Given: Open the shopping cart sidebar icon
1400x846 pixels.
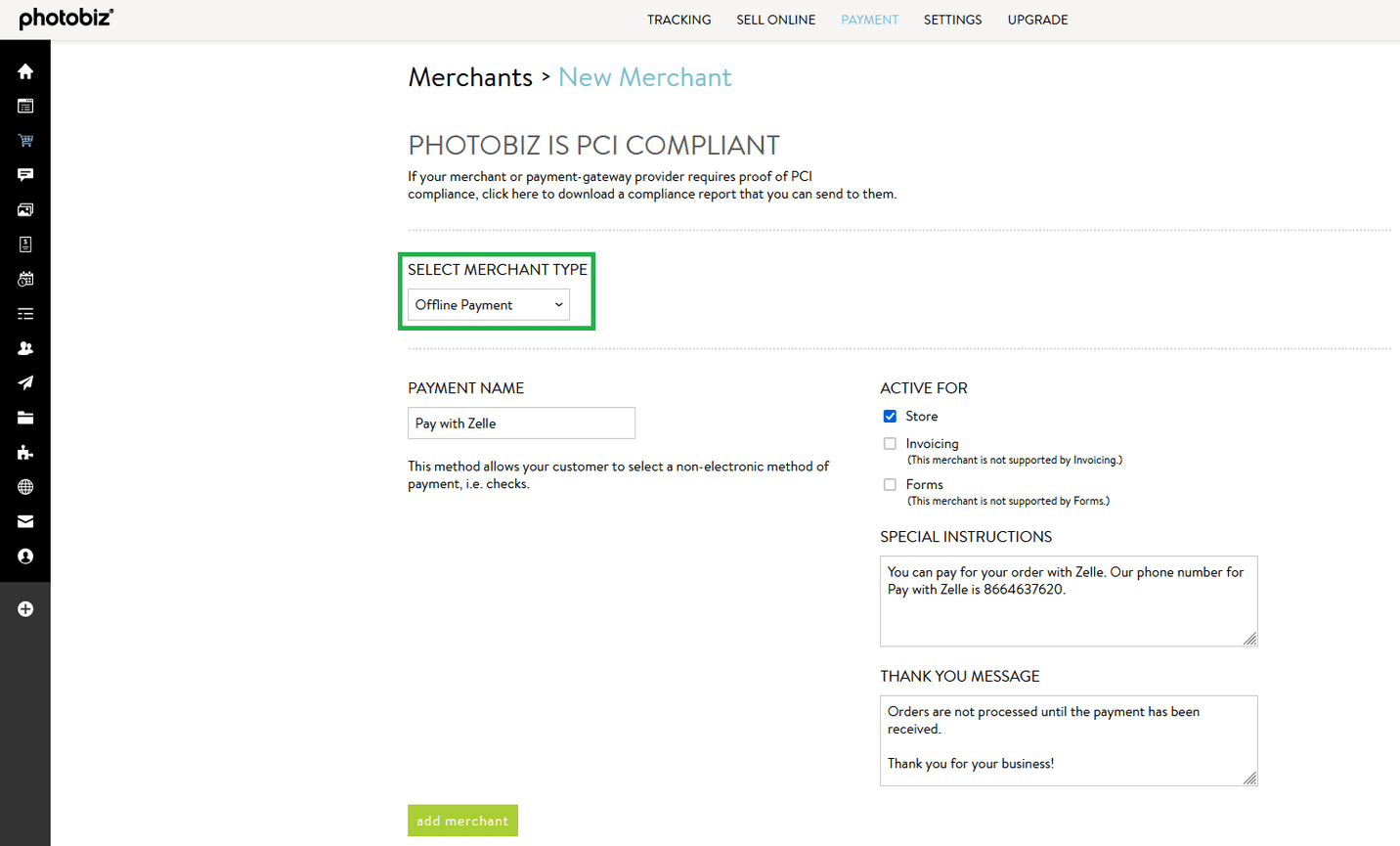Looking at the screenshot, I should 25,141.
